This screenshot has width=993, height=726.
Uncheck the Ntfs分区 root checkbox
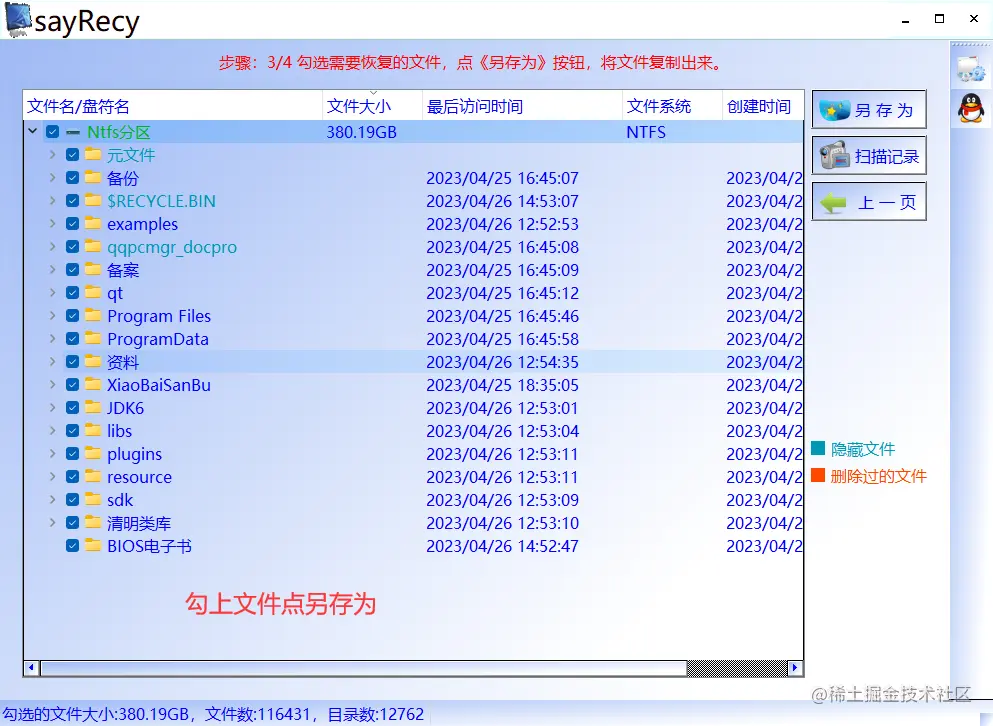click(x=53, y=132)
